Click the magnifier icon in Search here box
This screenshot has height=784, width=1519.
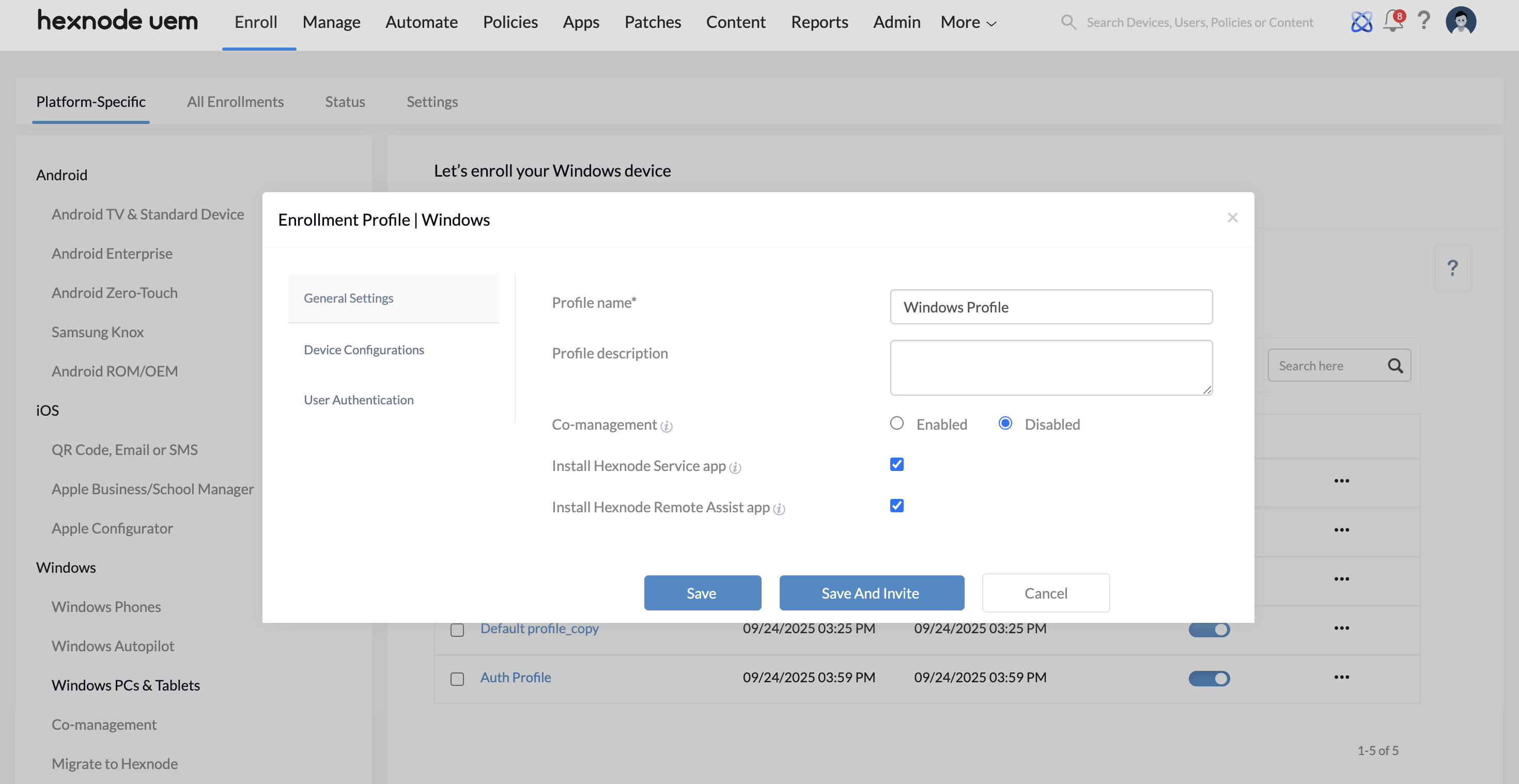(1395, 366)
